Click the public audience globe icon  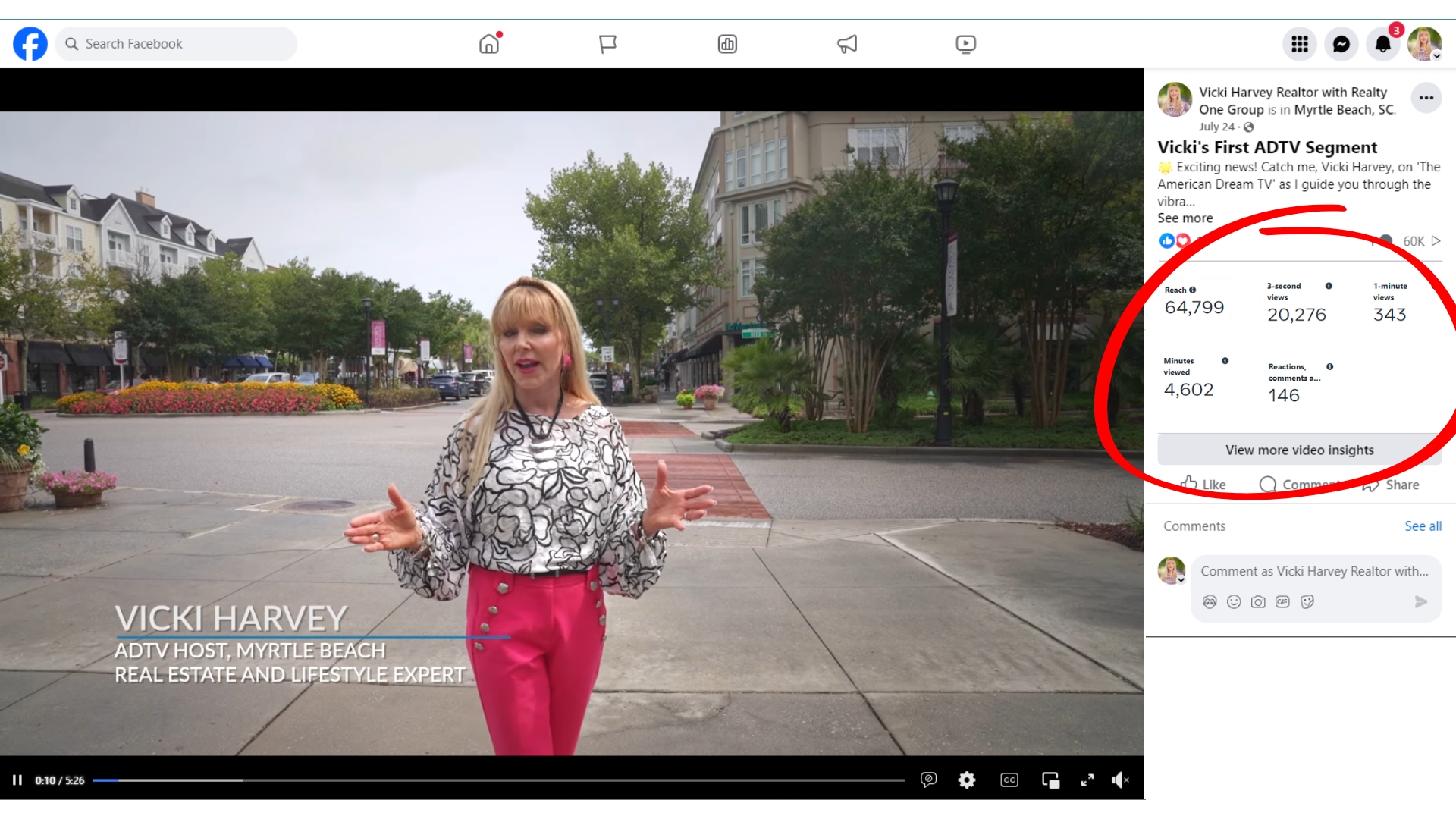1249,127
